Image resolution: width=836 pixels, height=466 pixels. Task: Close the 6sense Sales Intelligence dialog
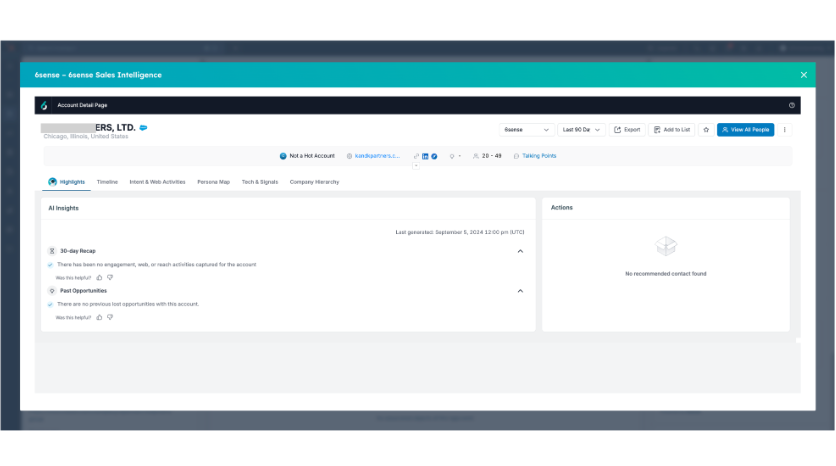click(803, 75)
